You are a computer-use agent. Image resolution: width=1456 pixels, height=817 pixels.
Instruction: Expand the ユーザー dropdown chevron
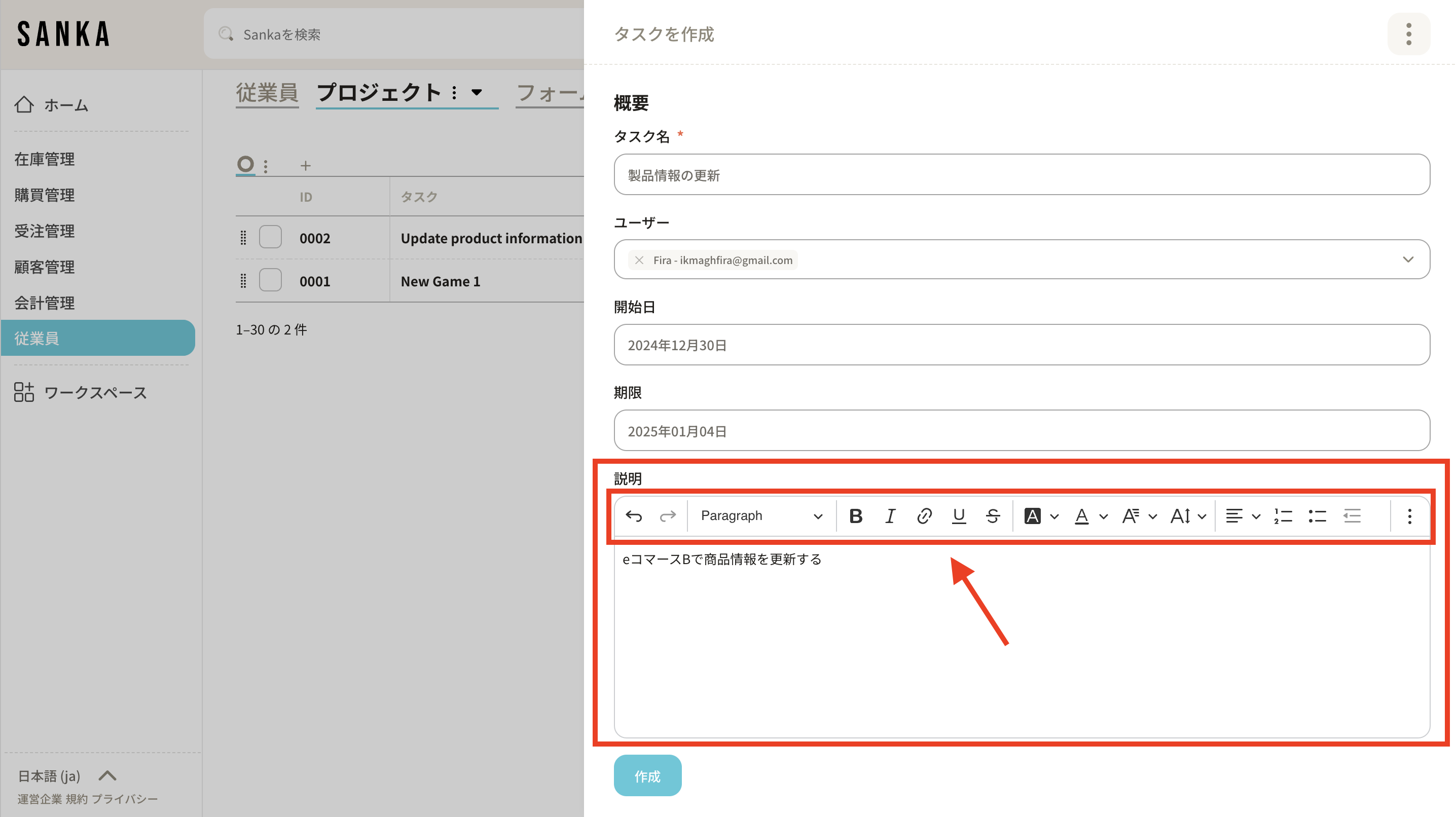(1408, 259)
